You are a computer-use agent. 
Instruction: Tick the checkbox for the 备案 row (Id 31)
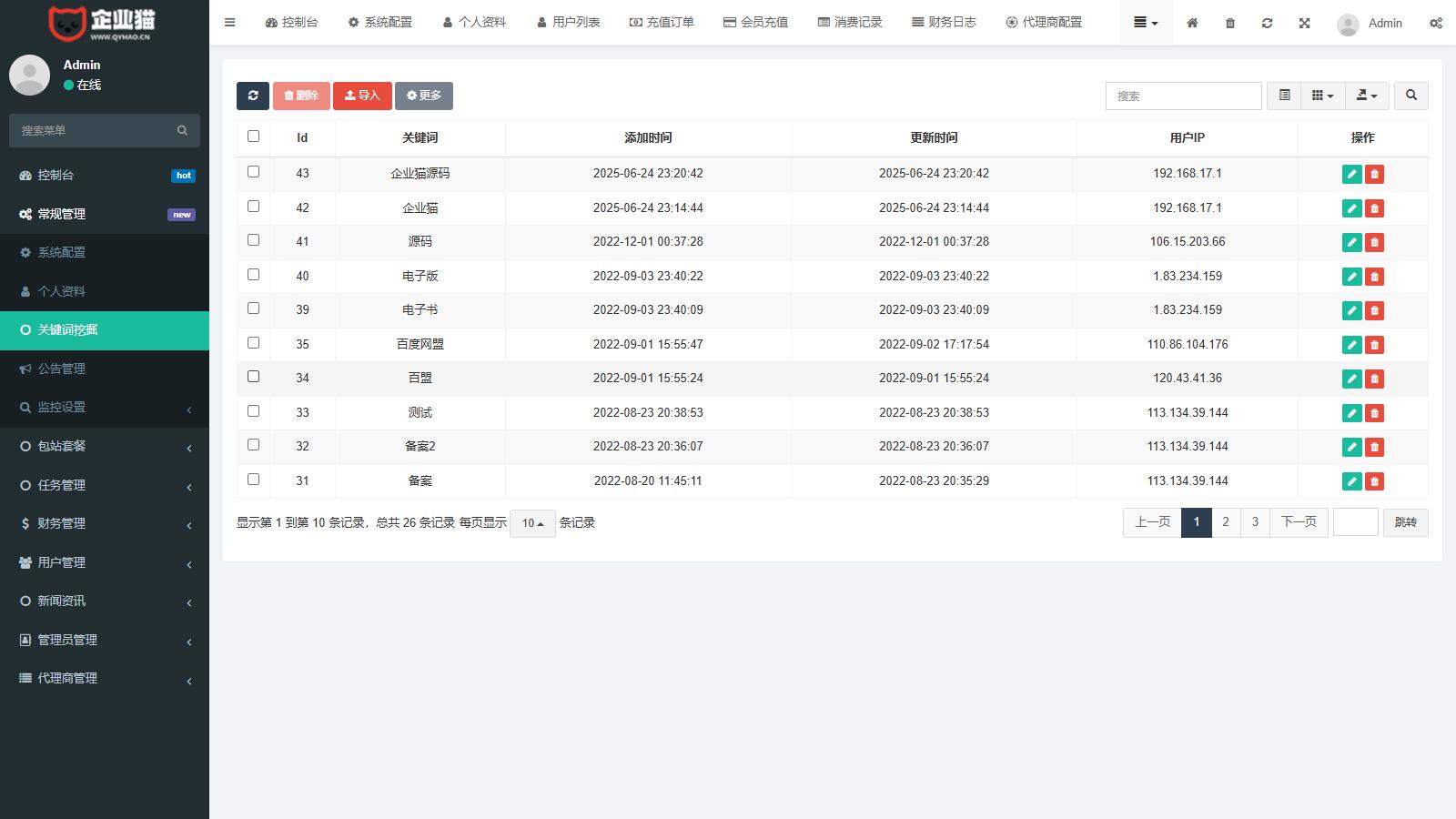[253, 480]
